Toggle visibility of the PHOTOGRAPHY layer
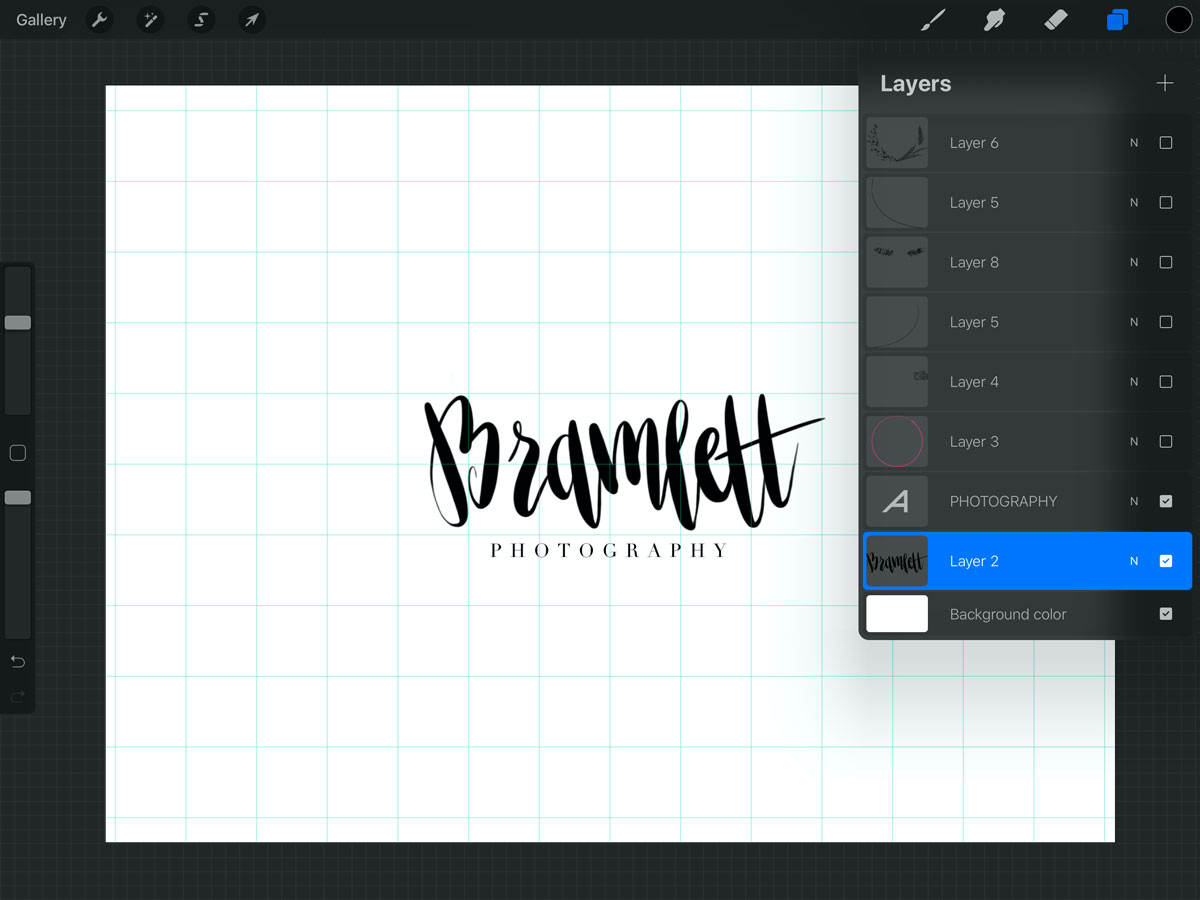 click(x=1165, y=501)
